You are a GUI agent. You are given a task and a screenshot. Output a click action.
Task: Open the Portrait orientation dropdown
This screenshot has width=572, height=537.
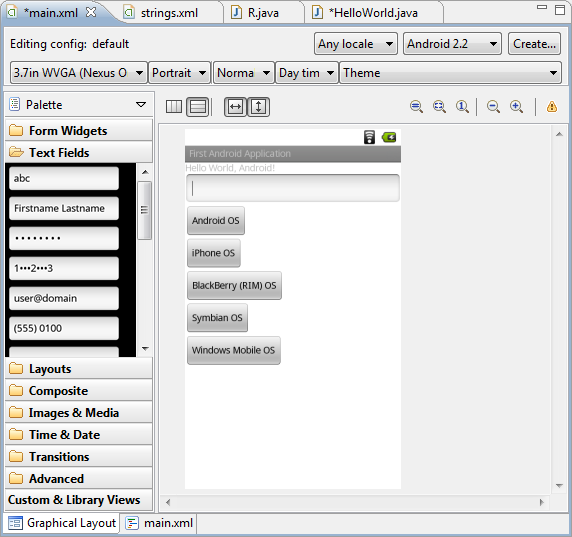(x=179, y=73)
